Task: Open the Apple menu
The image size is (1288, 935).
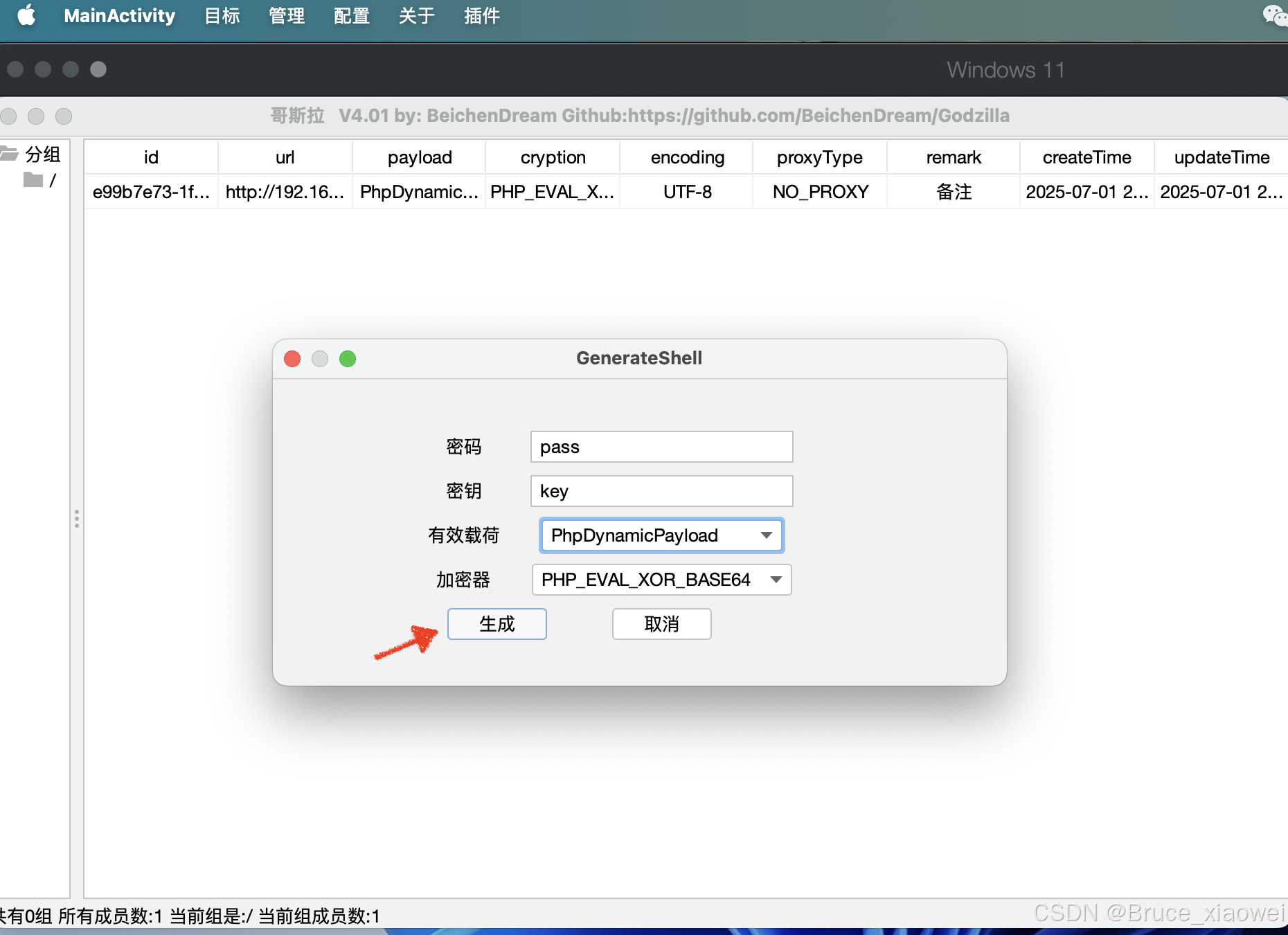Action: pos(26,15)
